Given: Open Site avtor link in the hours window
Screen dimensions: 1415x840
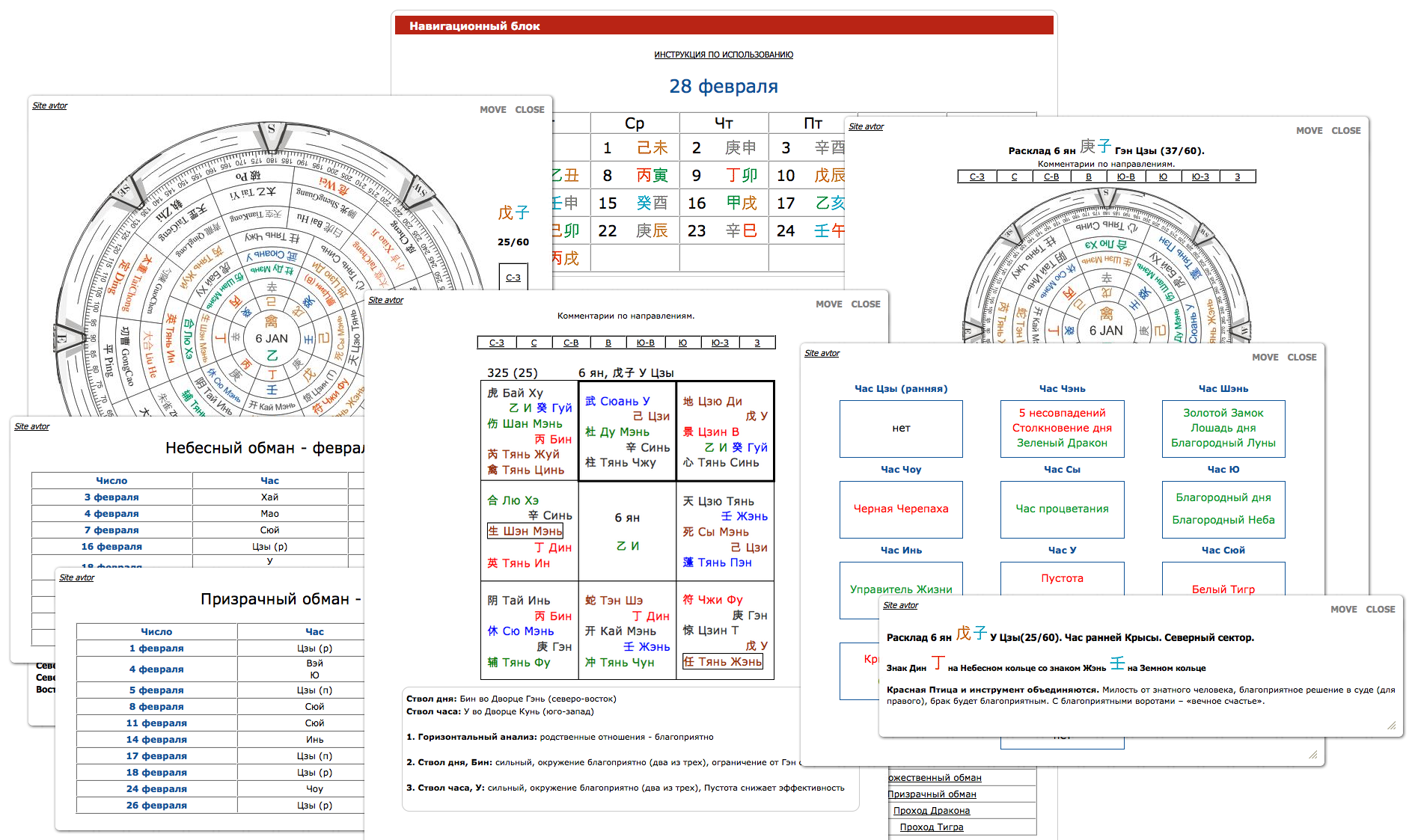Looking at the screenshot, I should (x=822, y=353).
